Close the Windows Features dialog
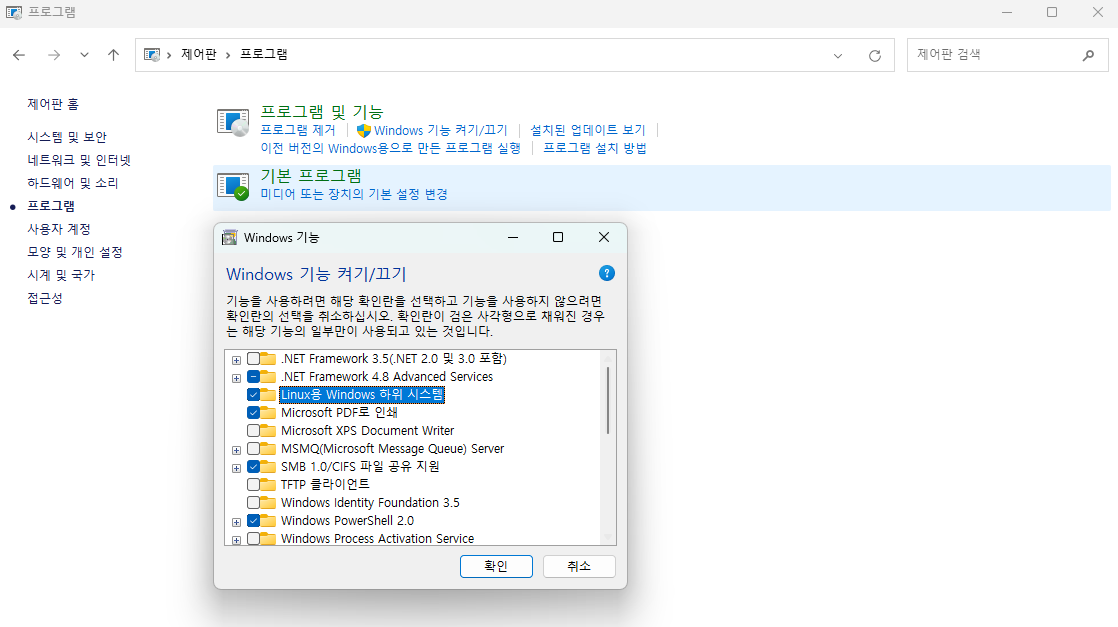Viewport: 1118px width, 627px height. [604, 238]
